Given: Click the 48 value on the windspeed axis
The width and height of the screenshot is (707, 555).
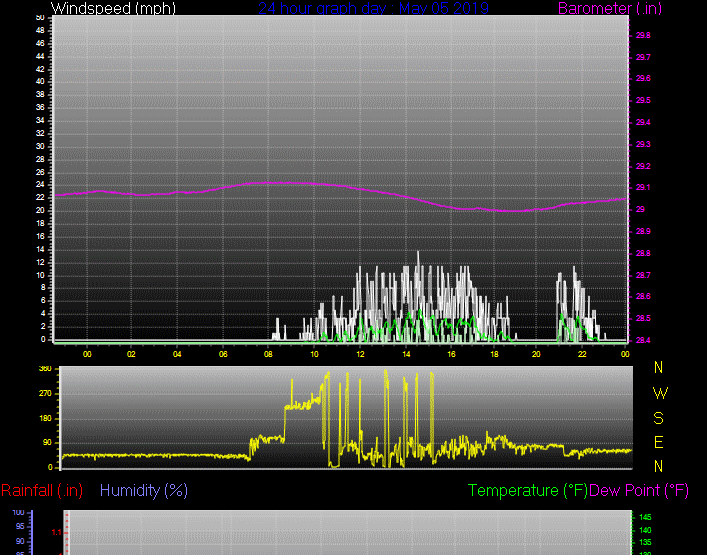Looking at the screenshot, I should click(40, 30).
